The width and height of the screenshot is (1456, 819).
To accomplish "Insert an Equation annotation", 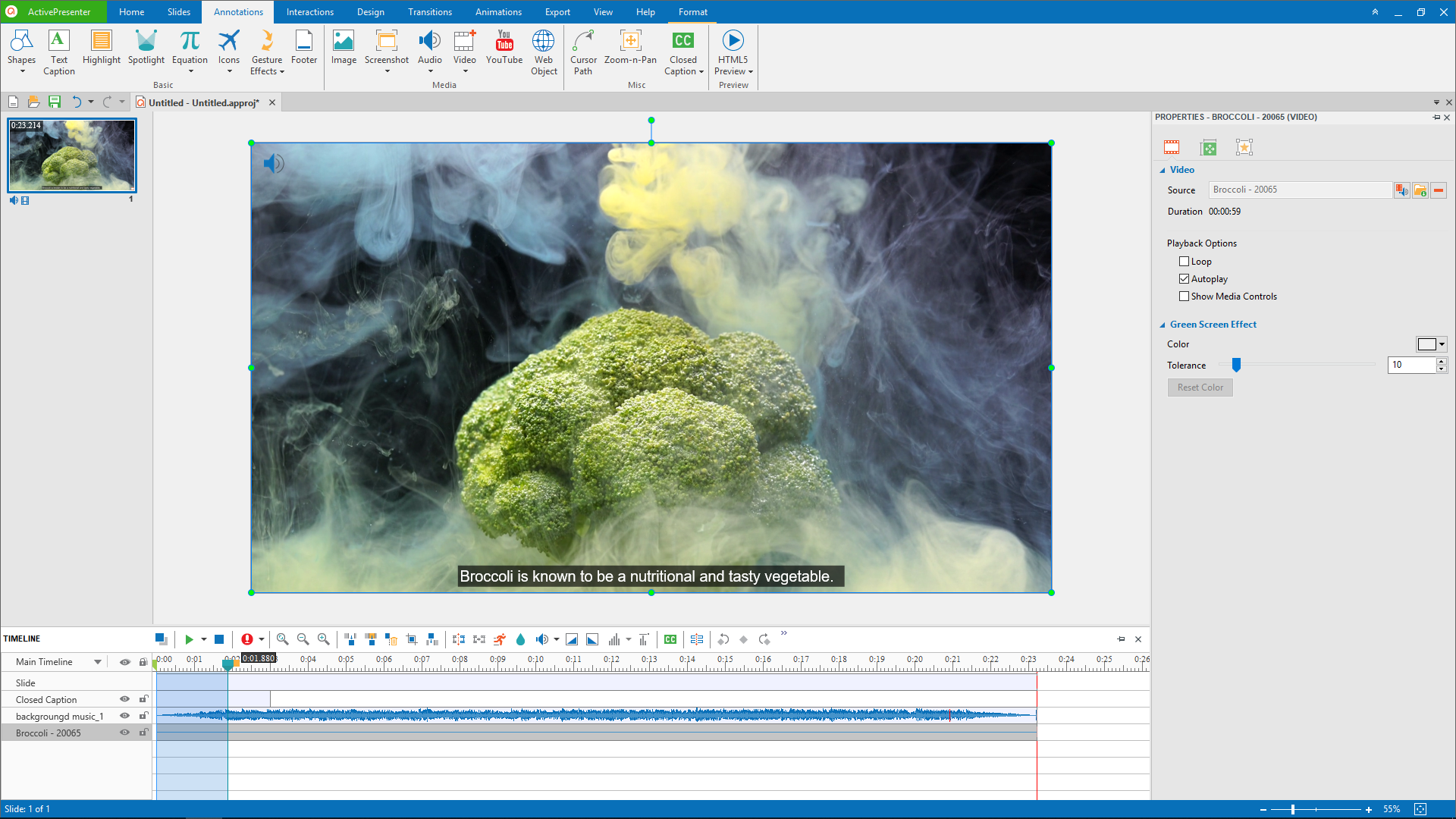I will tap(189, 45).
